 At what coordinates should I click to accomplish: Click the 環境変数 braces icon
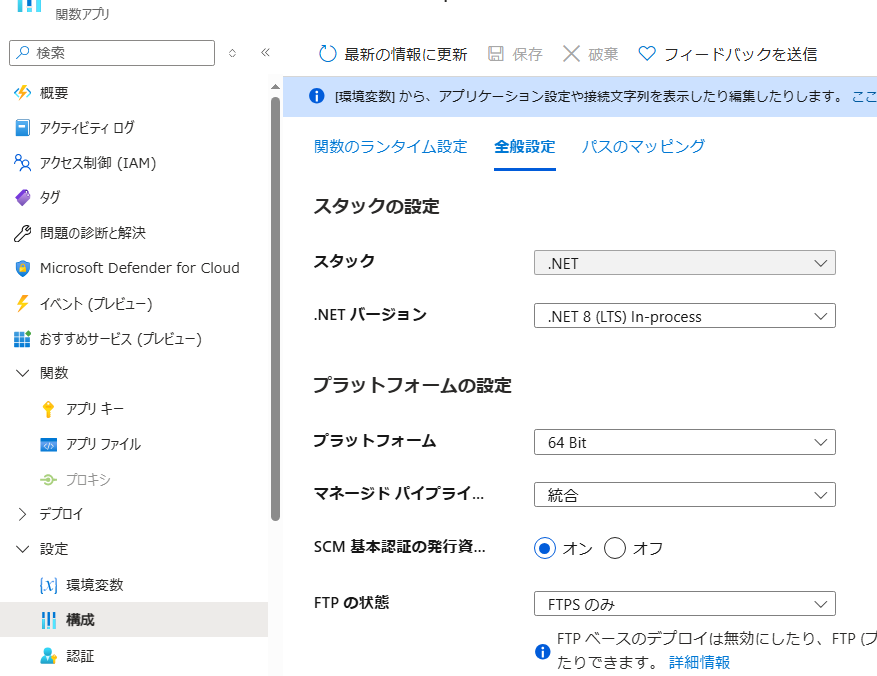coord(48,585)
